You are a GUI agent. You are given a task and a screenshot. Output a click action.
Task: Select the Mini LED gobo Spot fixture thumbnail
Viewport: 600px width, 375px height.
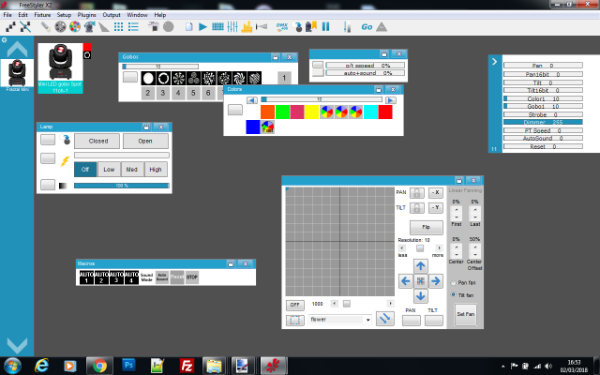[x=60, y=68]
